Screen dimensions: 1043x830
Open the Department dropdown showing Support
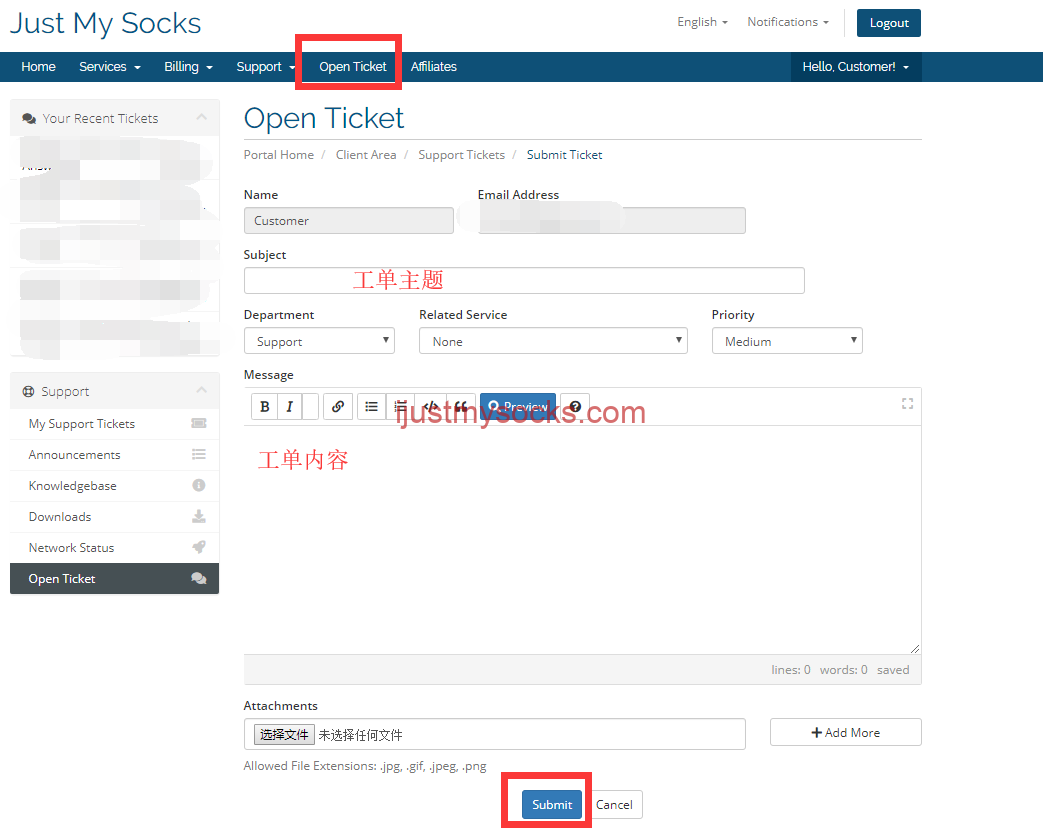click(319, 341)
